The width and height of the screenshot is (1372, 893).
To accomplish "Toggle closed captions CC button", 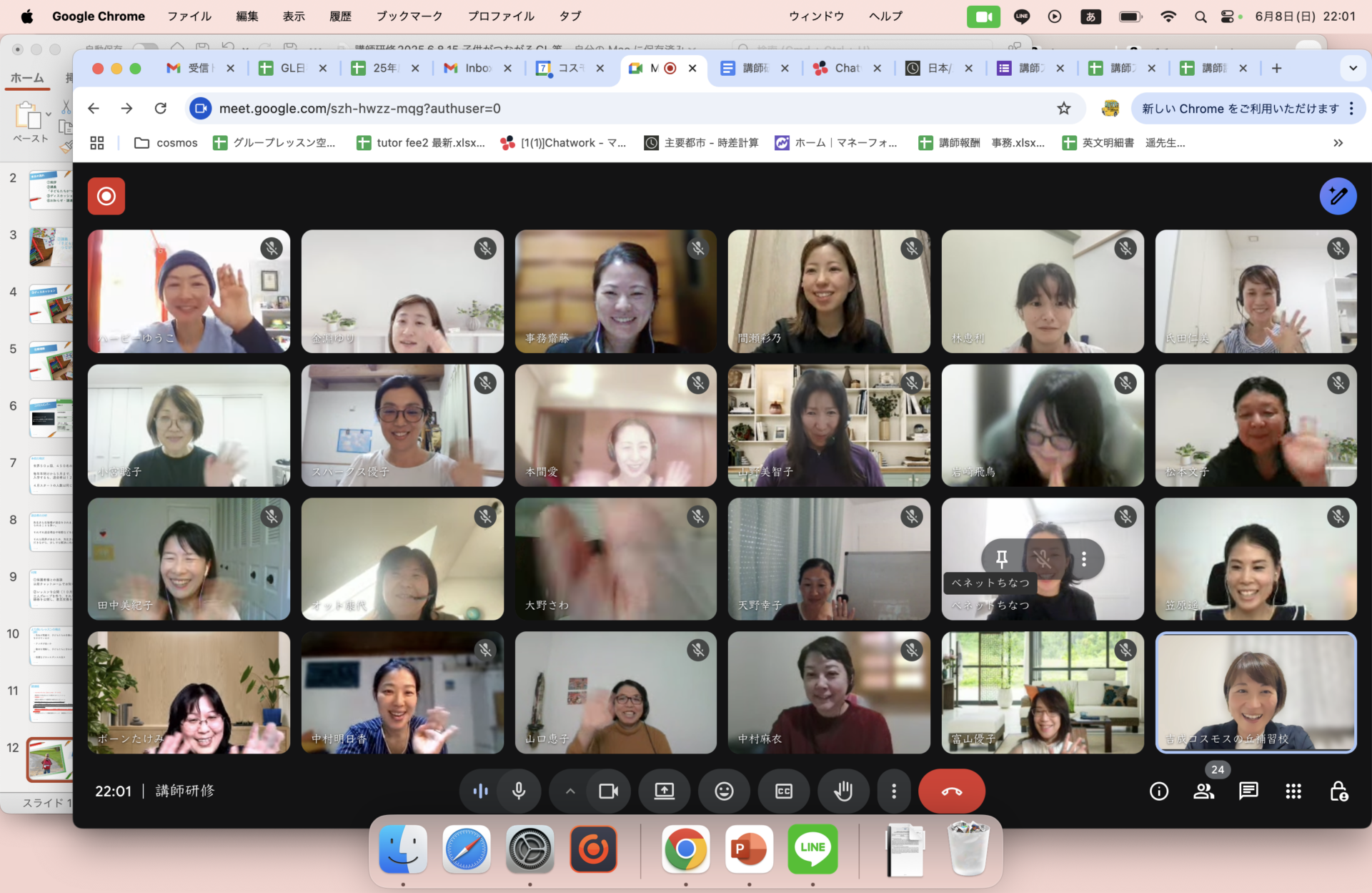I will [x=784, y=791].
